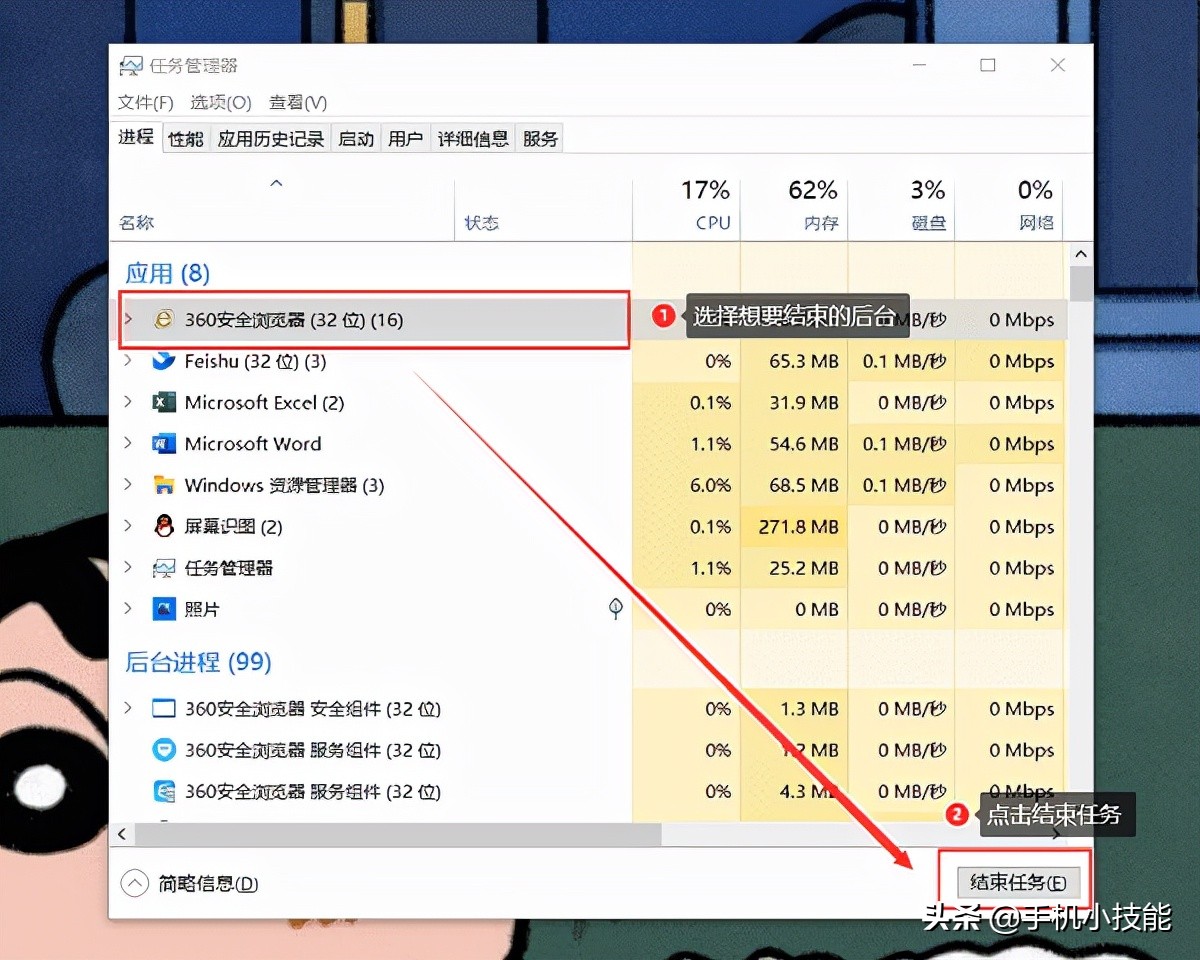Screen dimensions: 1200x960
Task: Switch to the 应用历史记录 tab
Action: 271,139
